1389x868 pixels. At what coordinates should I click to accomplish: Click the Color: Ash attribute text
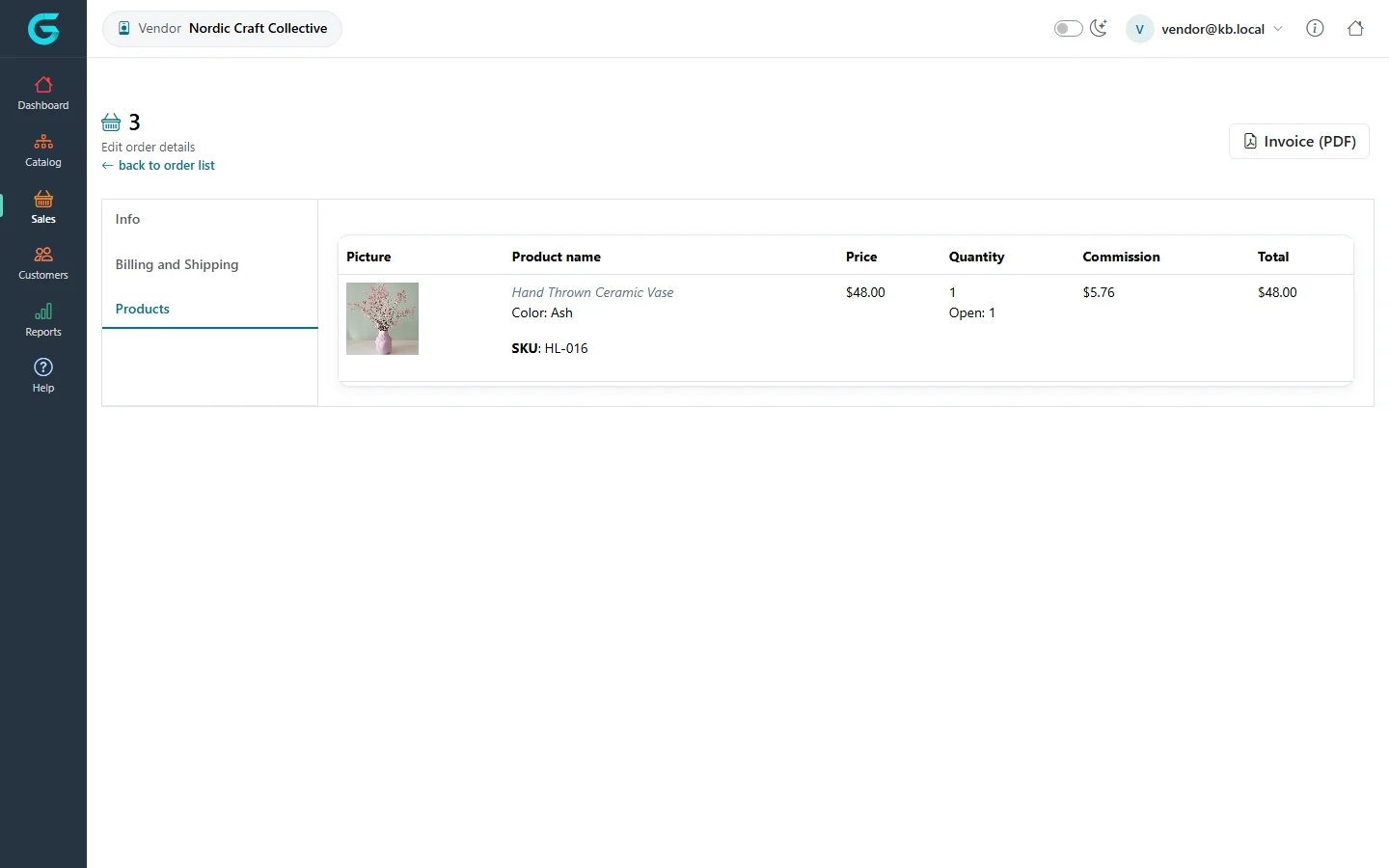542,312
